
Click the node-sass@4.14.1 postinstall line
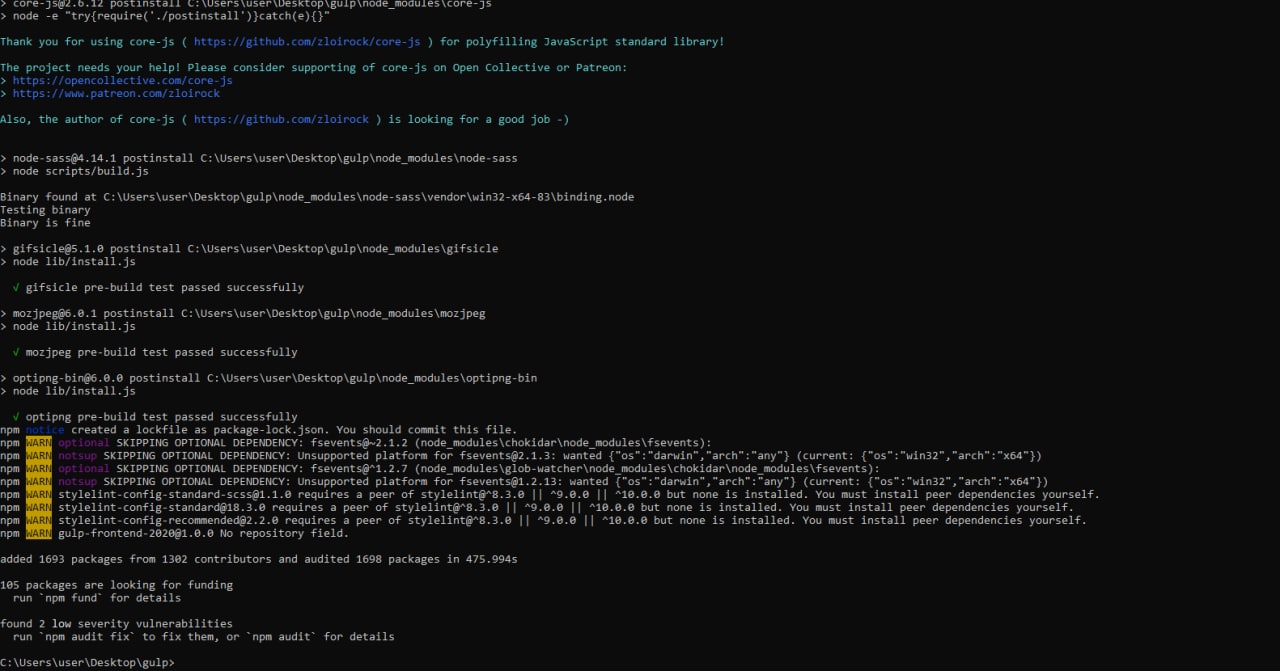[259, 159]
